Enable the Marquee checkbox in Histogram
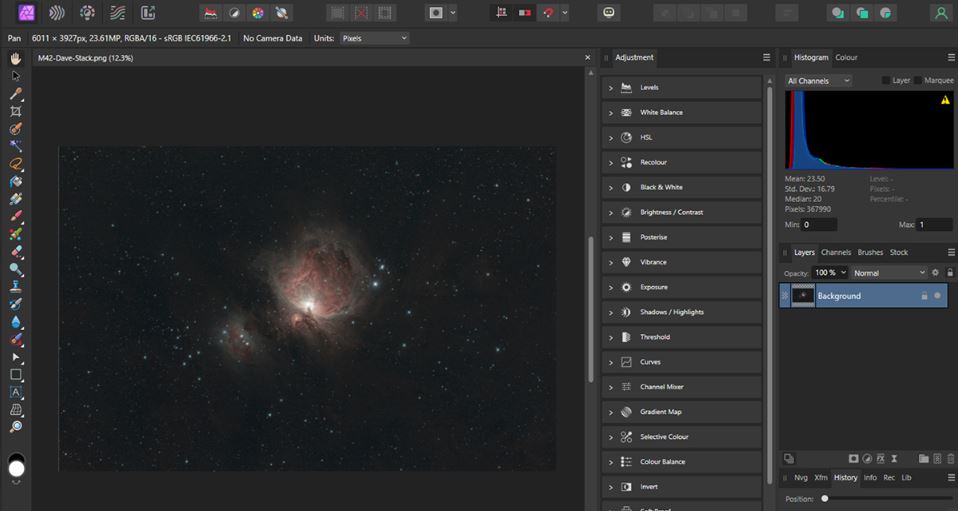Screen dimensions: 958x511 point(918,81)
